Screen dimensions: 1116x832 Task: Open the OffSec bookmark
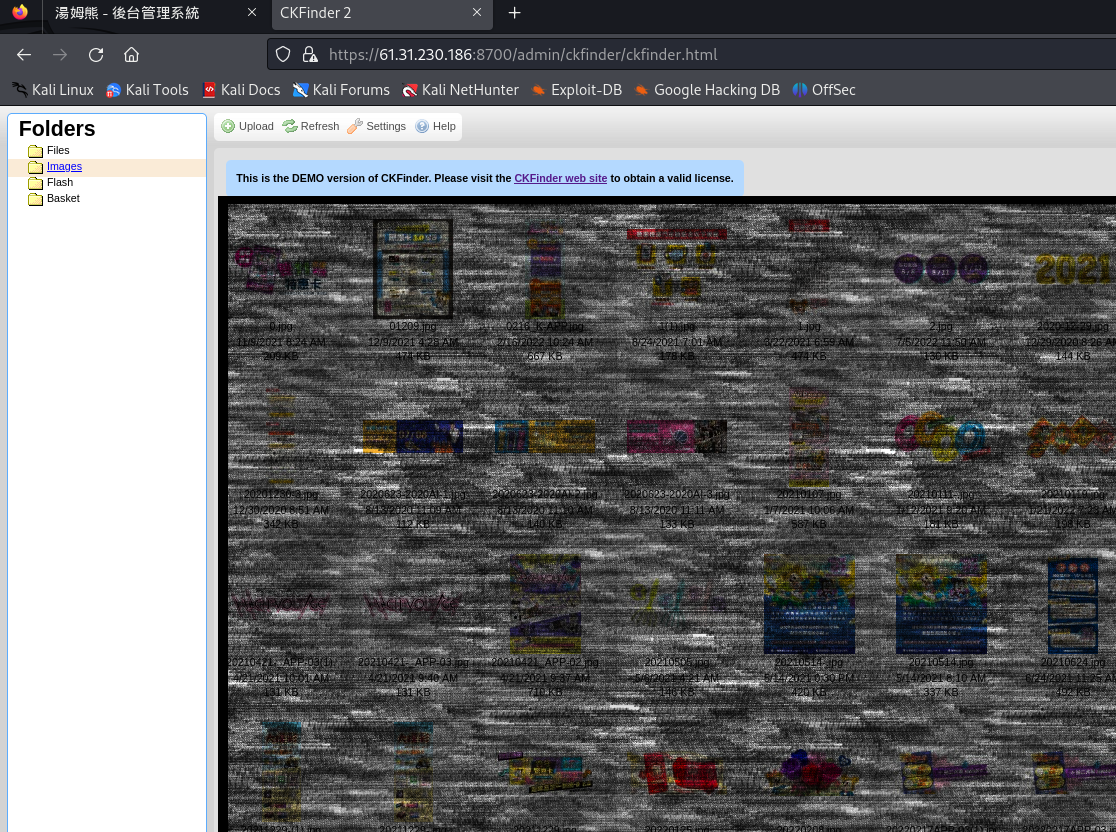pyautogui.click(x=824, y=90)
